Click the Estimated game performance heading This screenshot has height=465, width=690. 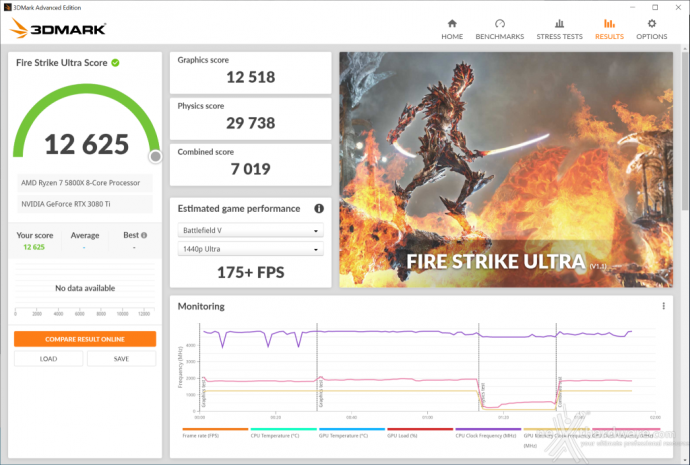(x=239, y=209)
